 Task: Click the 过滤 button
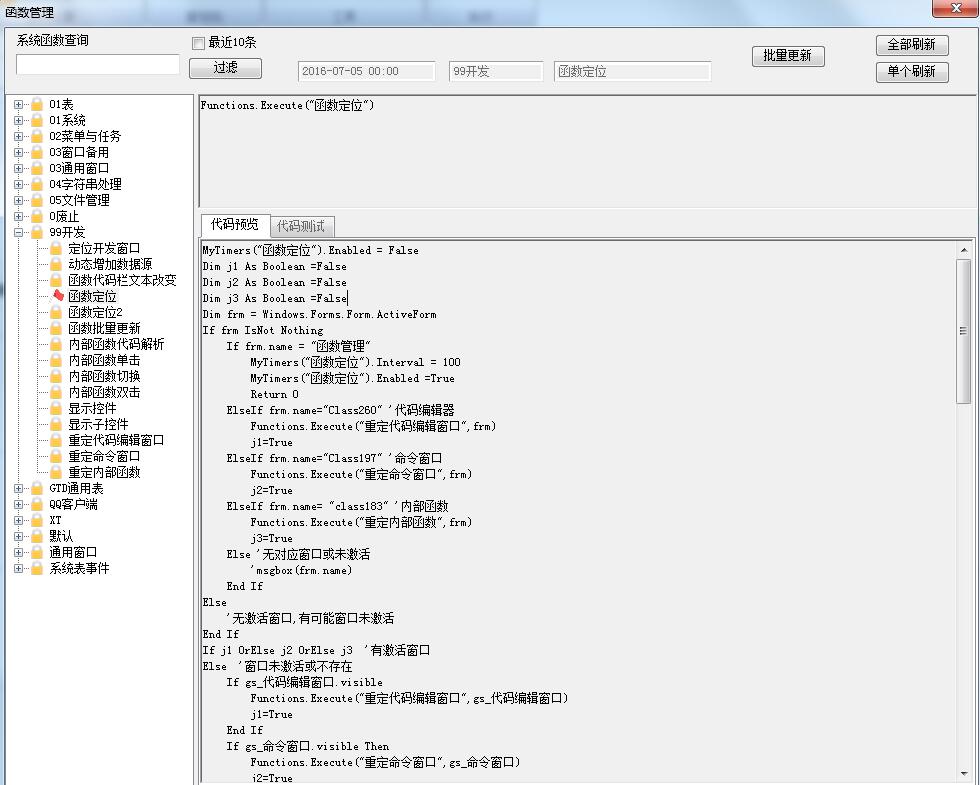click(x=225, y=68)
